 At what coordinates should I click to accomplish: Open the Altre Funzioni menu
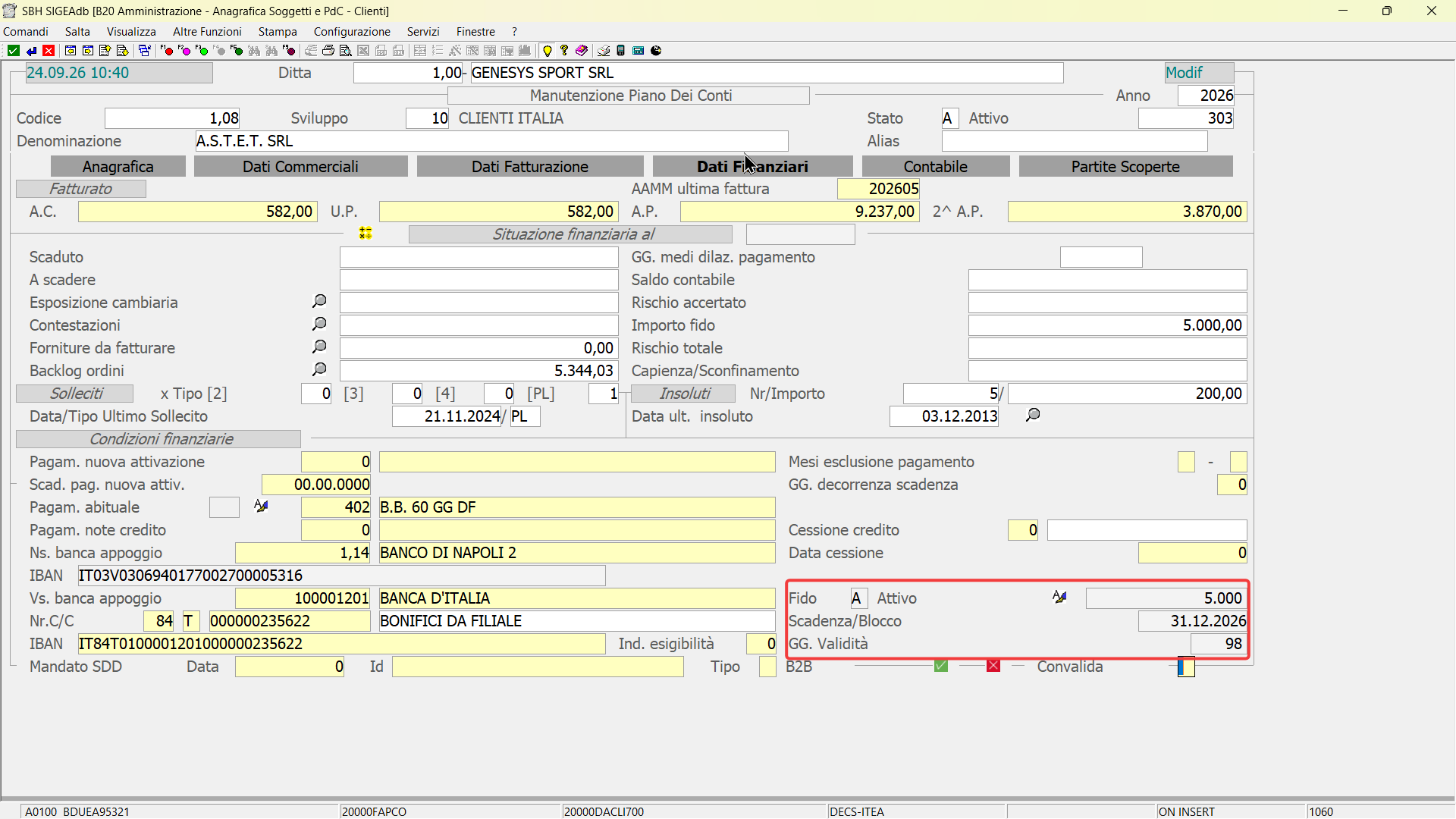pyautogui.click(x=207, y=31)
